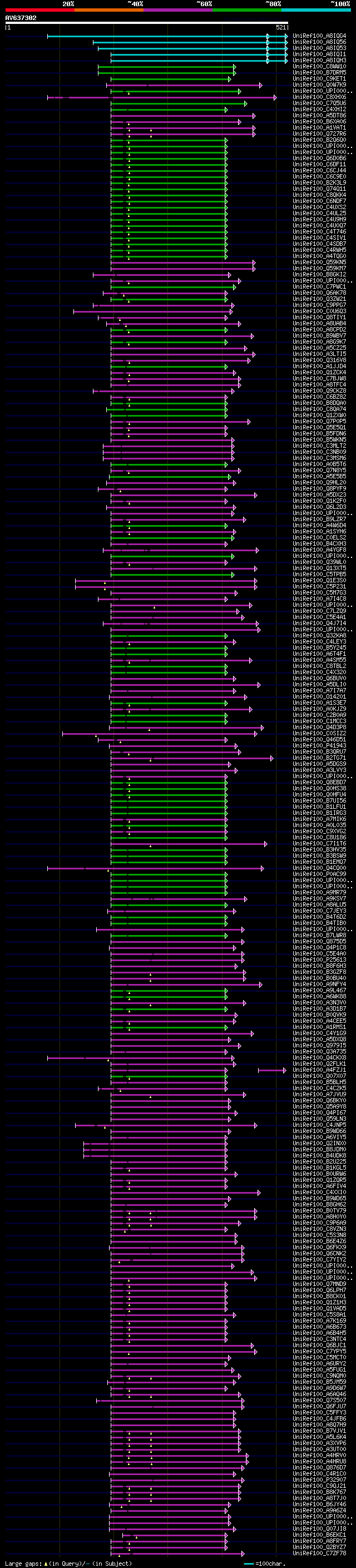Select the UniRef100_C7Q5U6 label

coord(319,103)
